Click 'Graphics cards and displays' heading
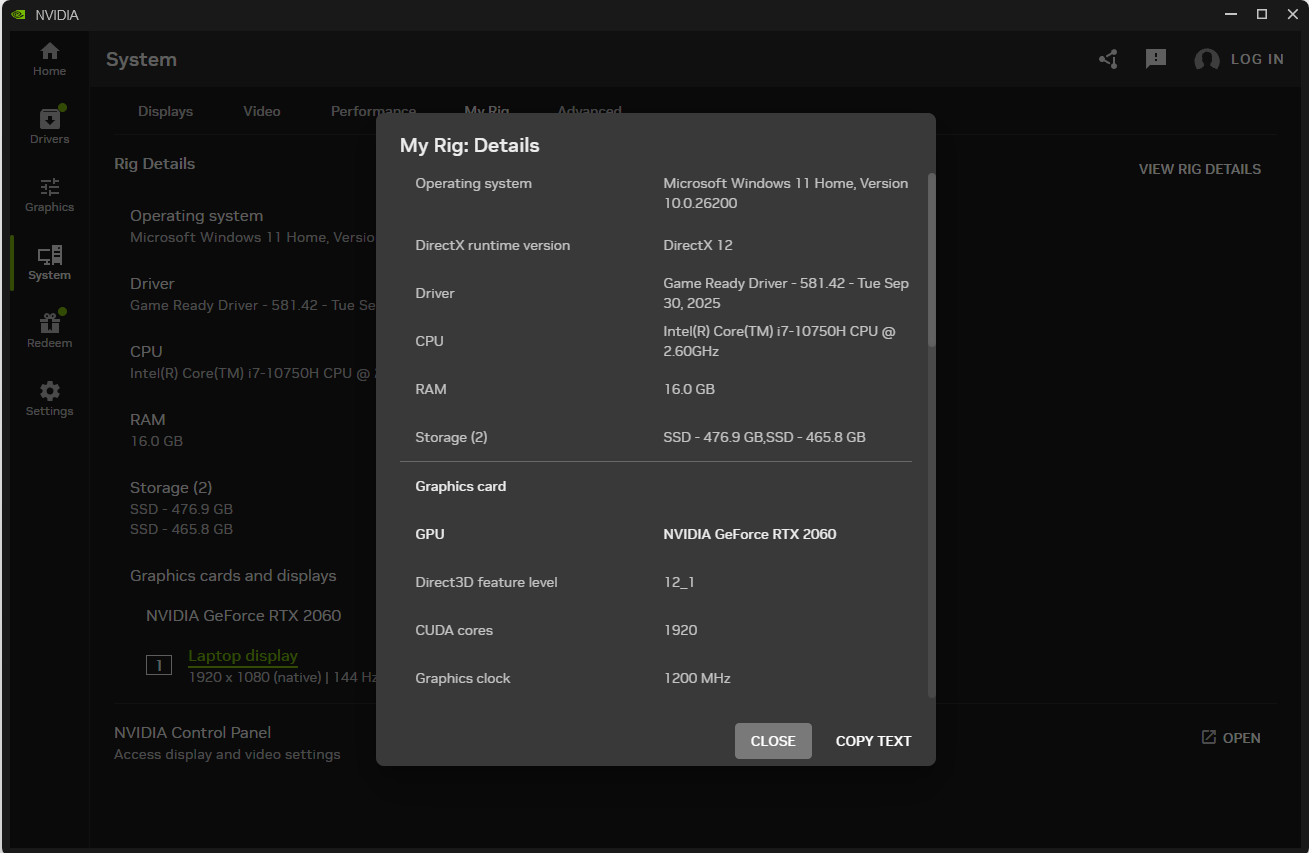 (233, 575)
